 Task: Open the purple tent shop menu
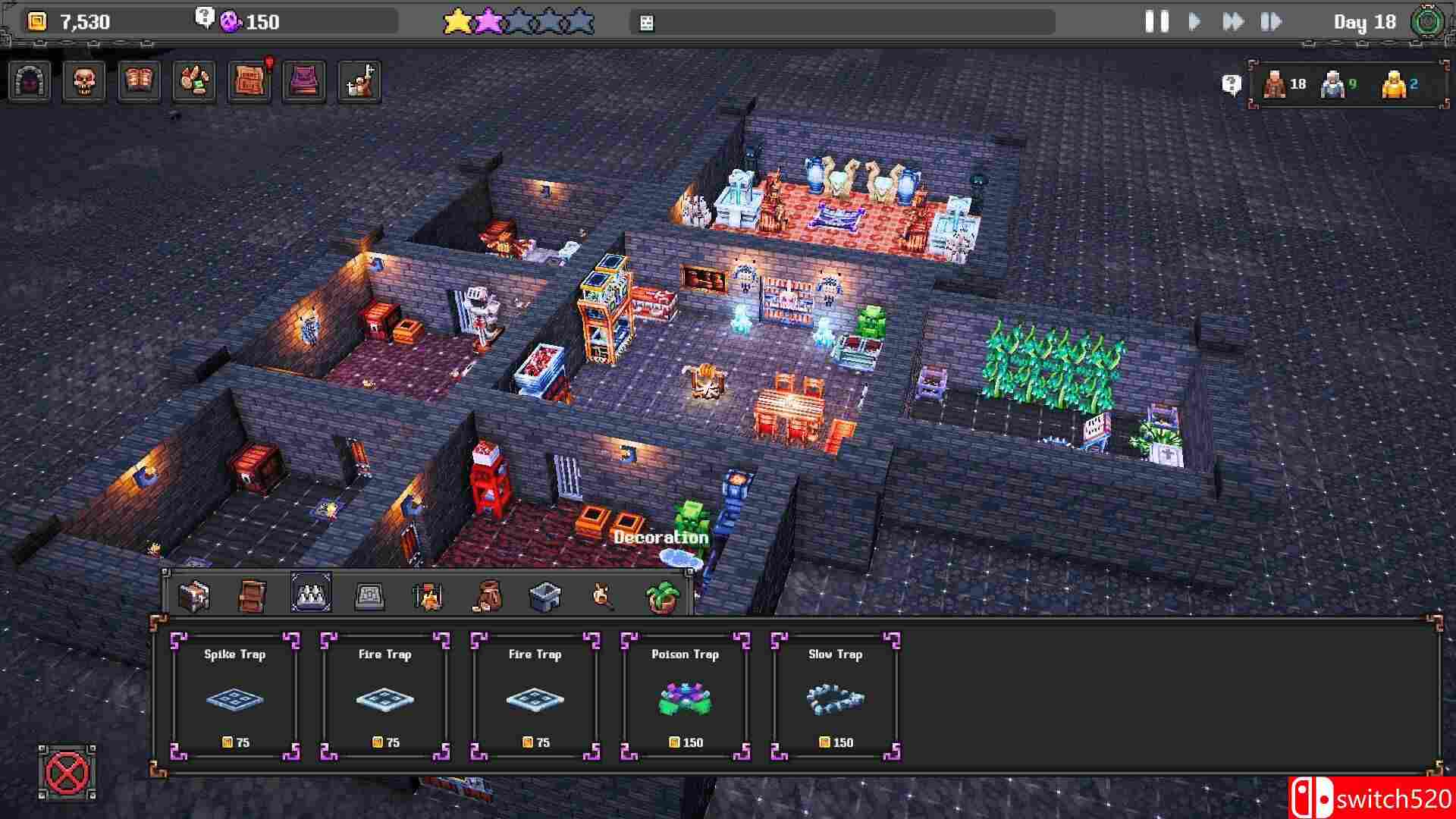click(x=304, y=81)
